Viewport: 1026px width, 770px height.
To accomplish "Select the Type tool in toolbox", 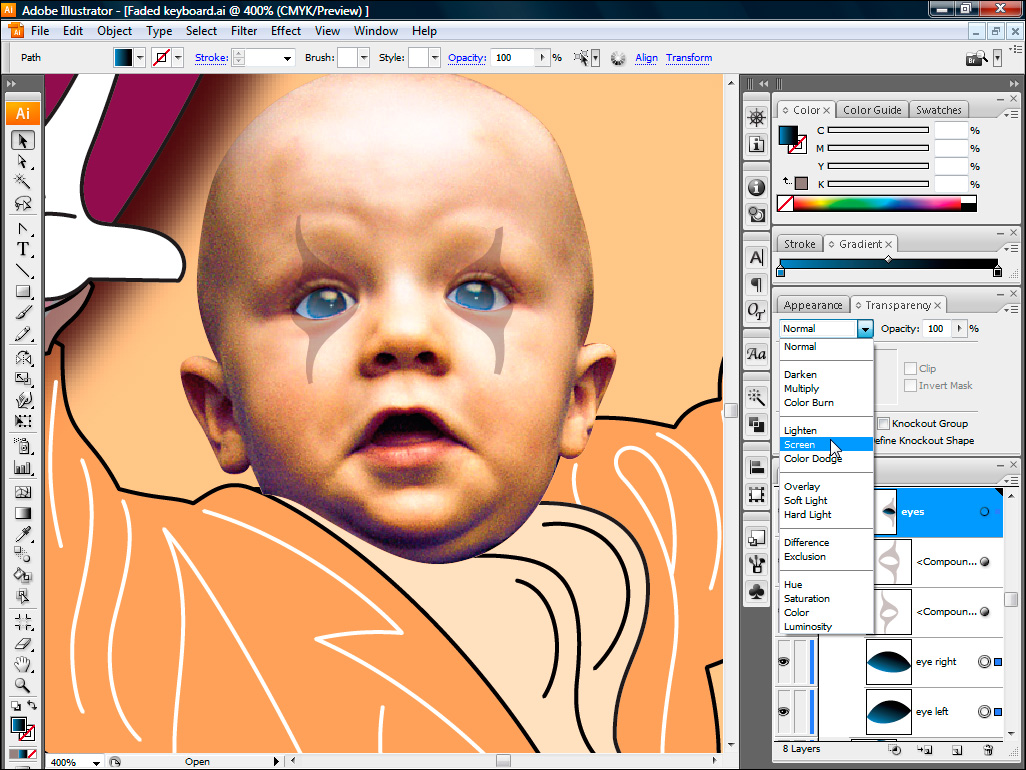I will 22,249.
